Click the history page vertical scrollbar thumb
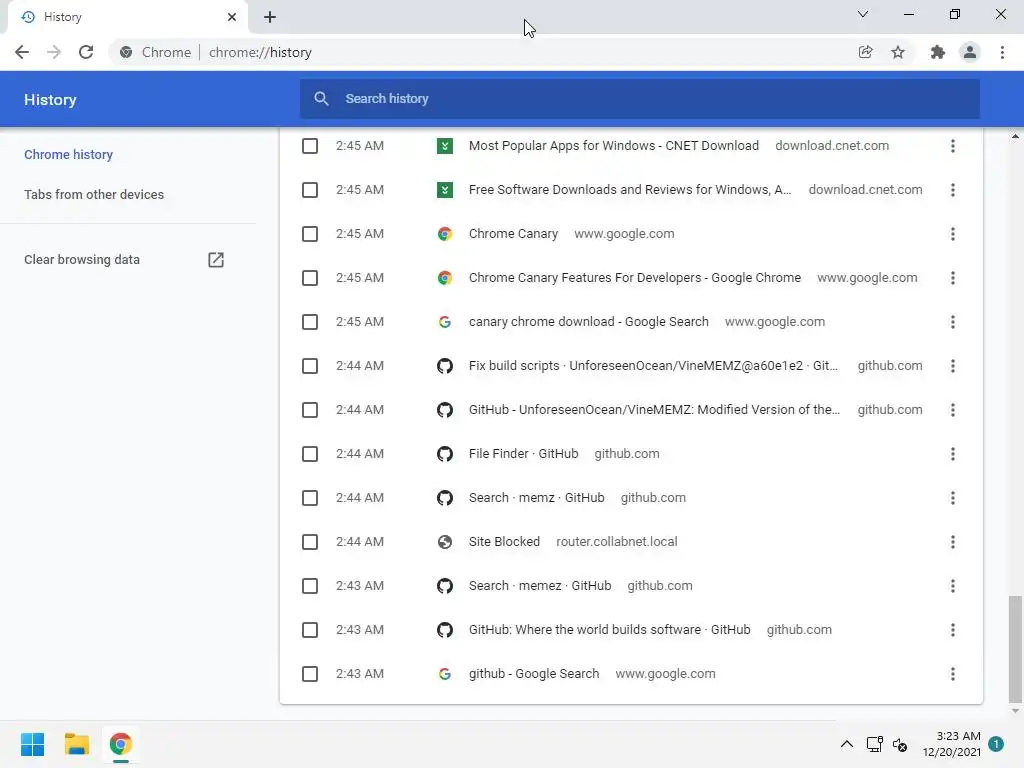Image resolution: width=1024 pixels, height=768 pixels. pyautogui.click(x=1015, y=649)
